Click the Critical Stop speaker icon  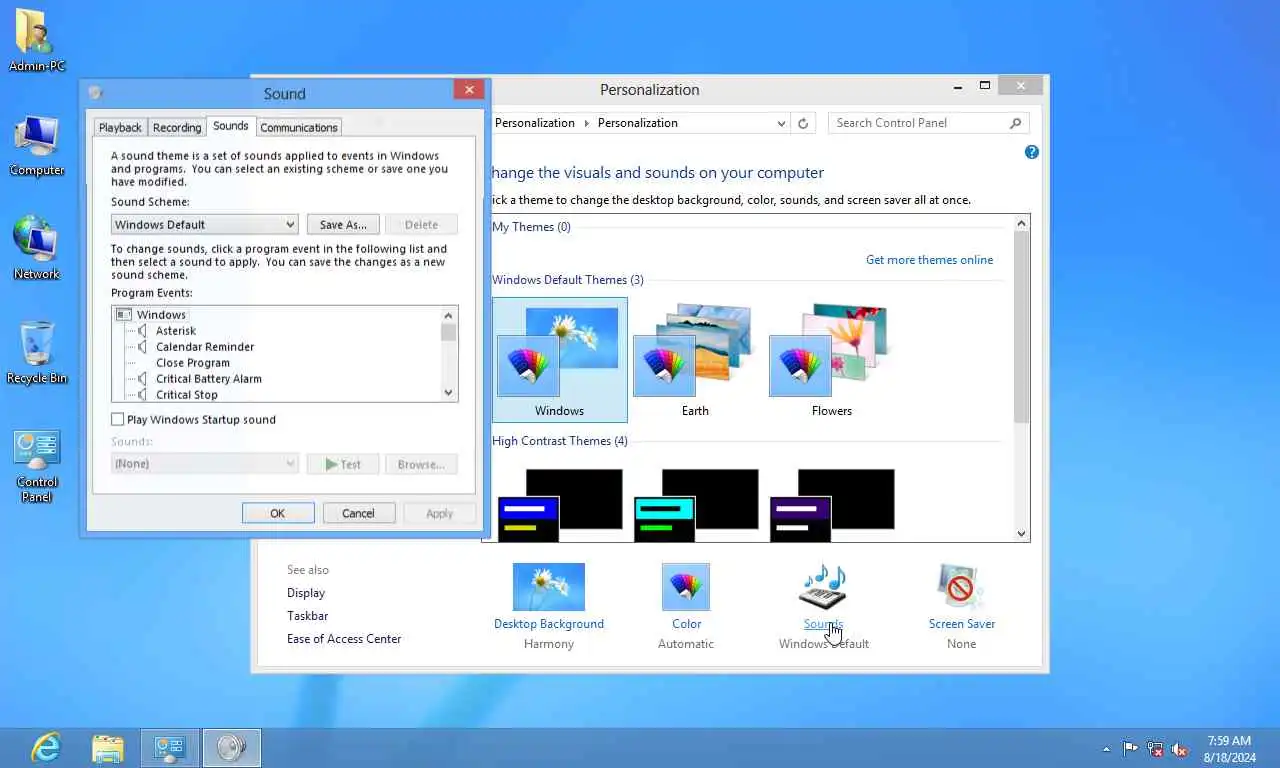coord(143,395)
